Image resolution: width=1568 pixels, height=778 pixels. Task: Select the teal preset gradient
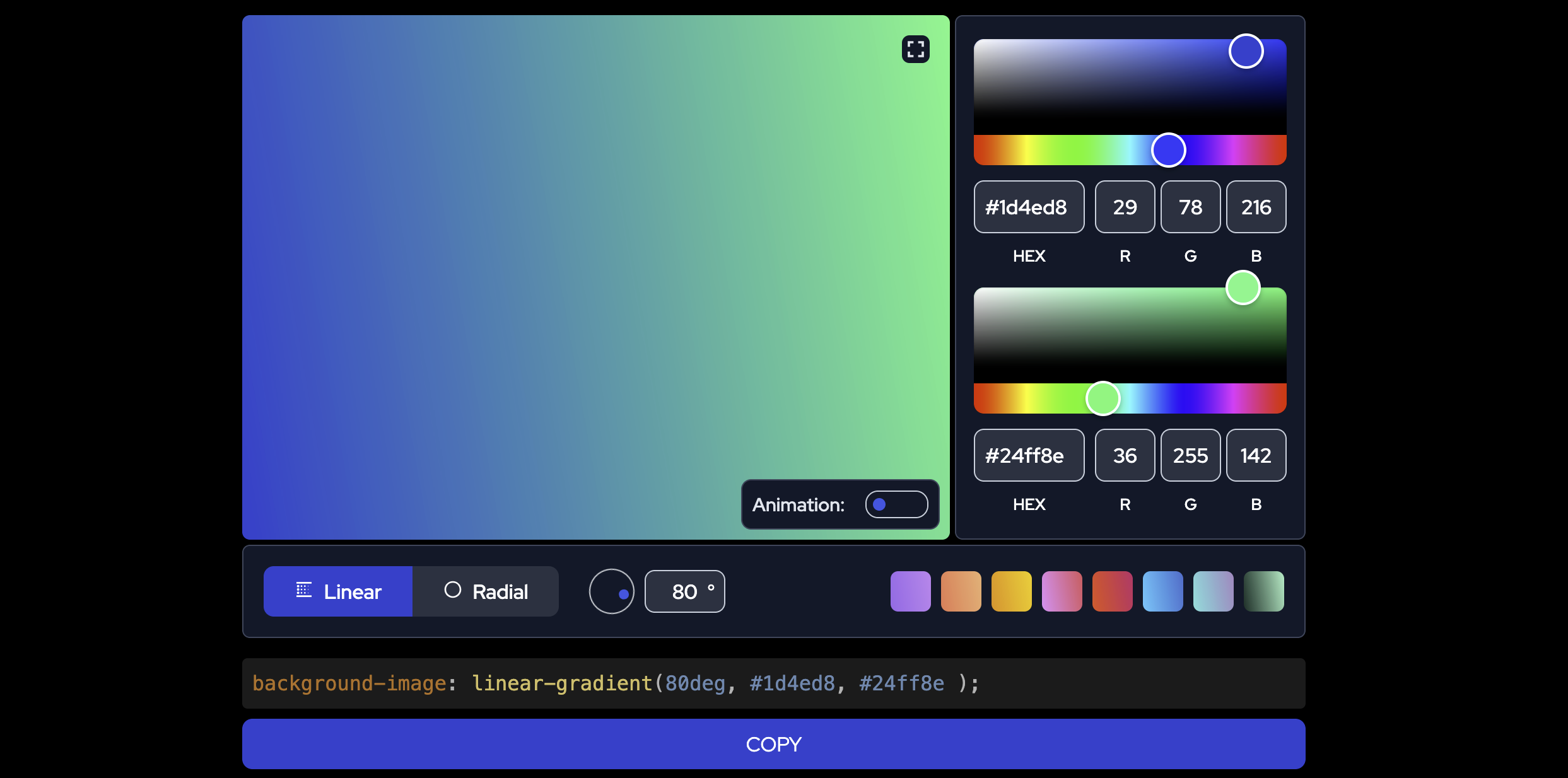1213,591
